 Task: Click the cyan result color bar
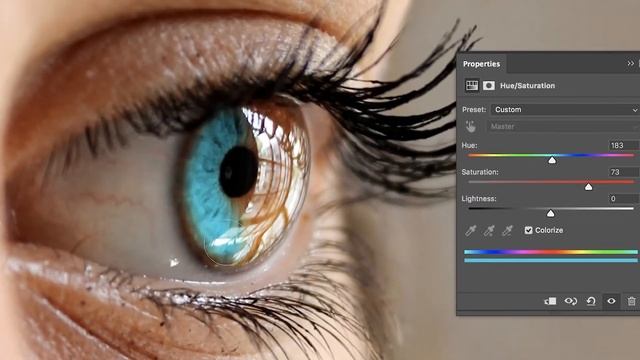click(551, 260)
